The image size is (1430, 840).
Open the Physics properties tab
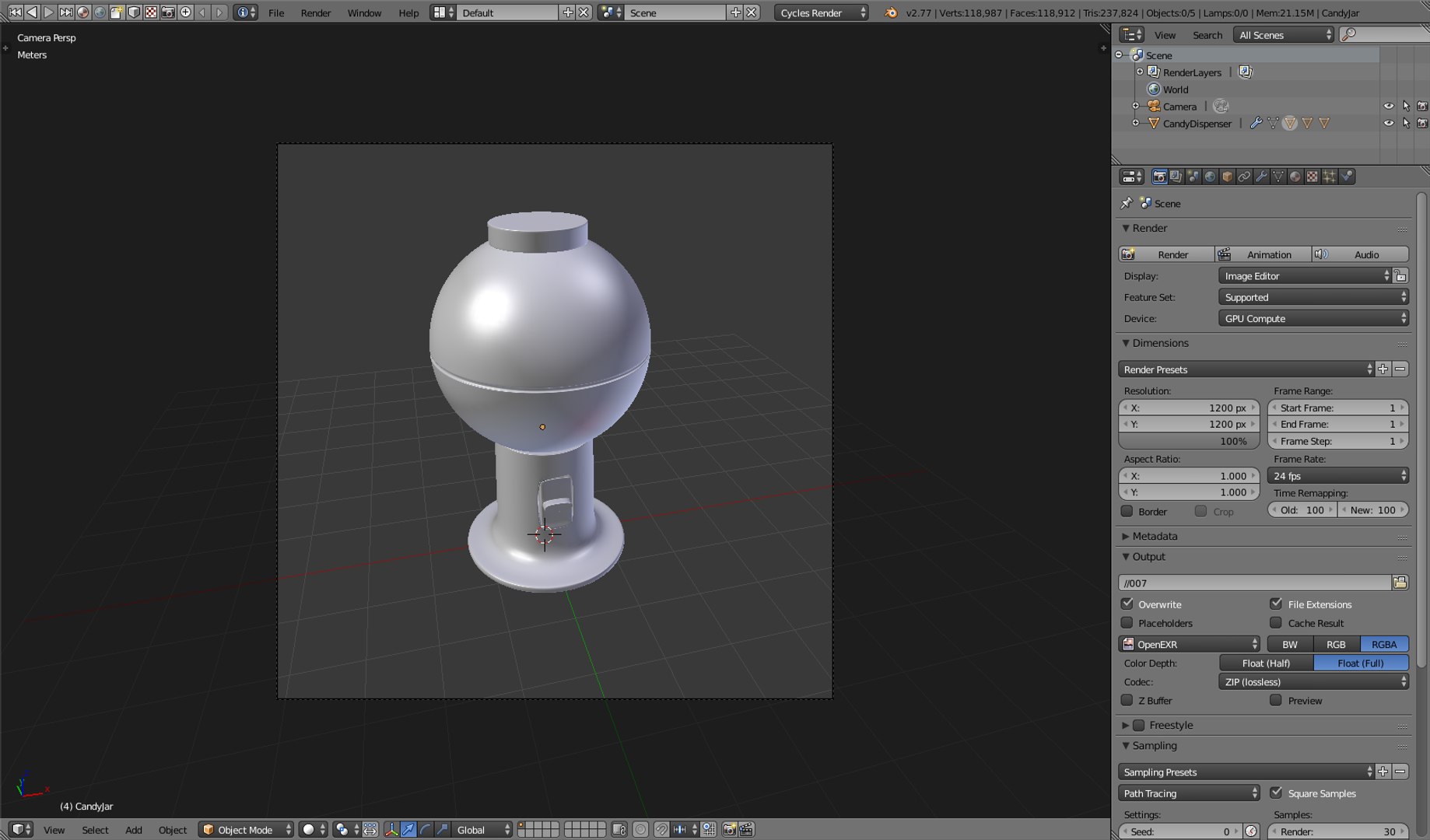1347,177
